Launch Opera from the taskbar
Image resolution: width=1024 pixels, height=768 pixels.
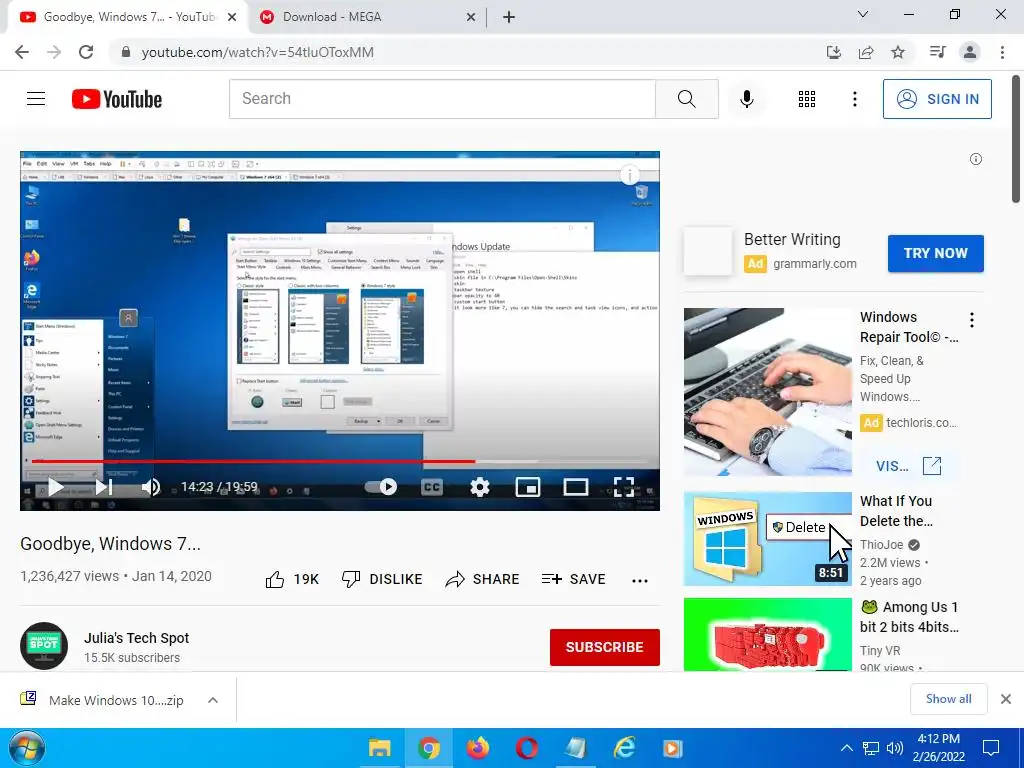pyautogui.click(x=526, y=748)
